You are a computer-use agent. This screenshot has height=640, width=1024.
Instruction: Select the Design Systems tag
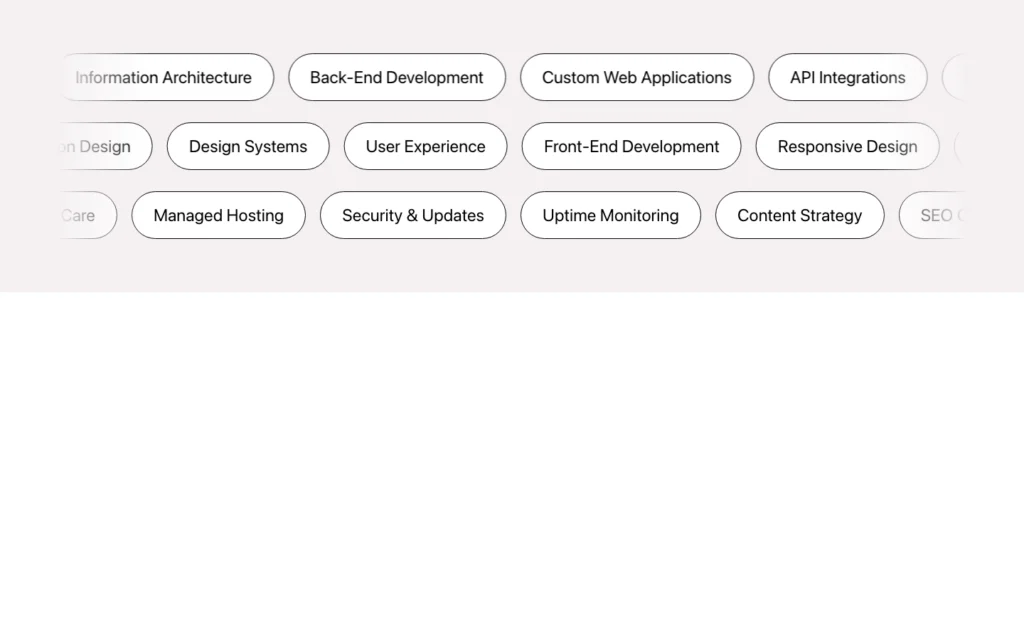(x=248, y=146)
